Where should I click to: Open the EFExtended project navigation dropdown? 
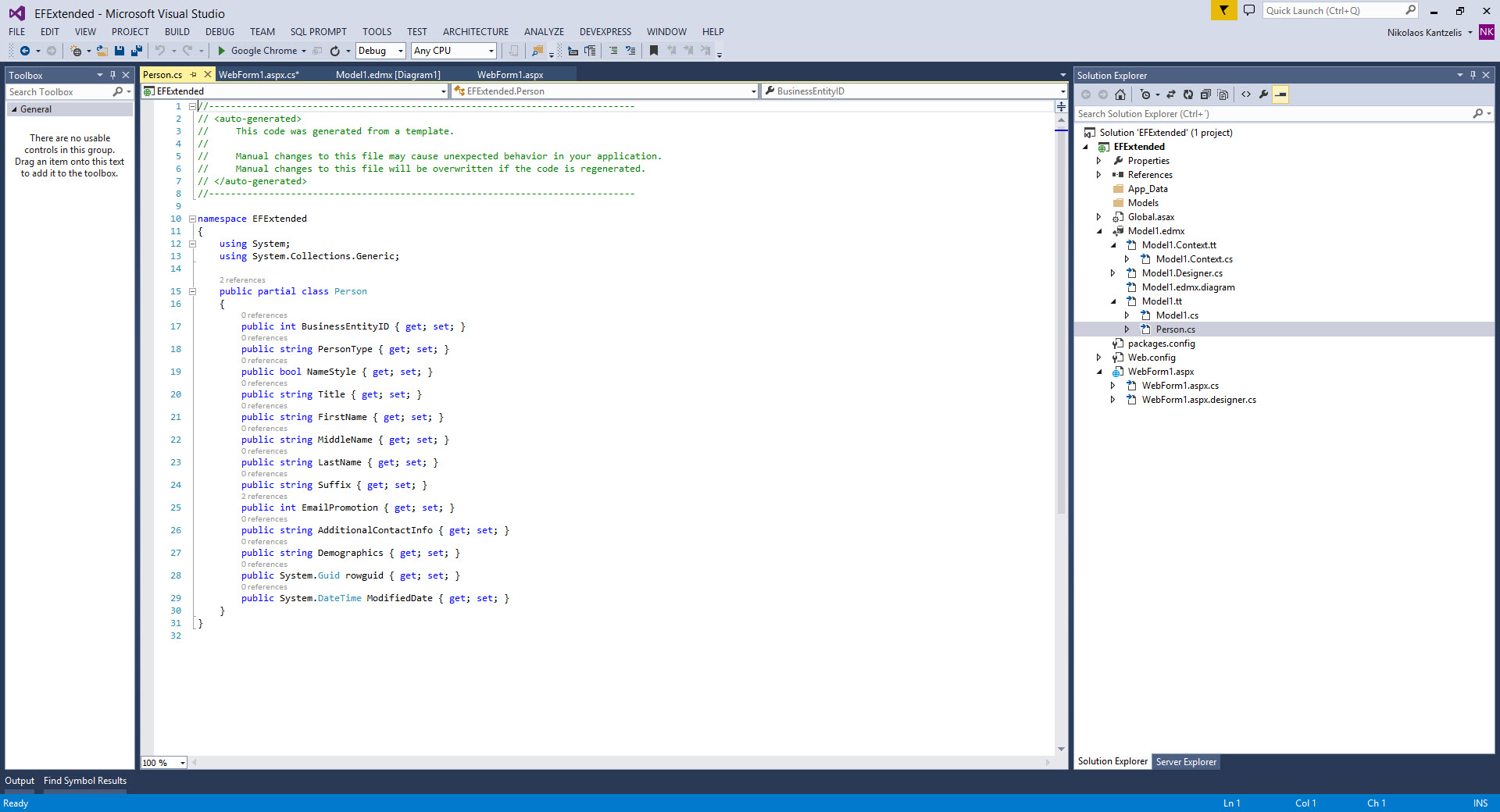tap(295, 91)
